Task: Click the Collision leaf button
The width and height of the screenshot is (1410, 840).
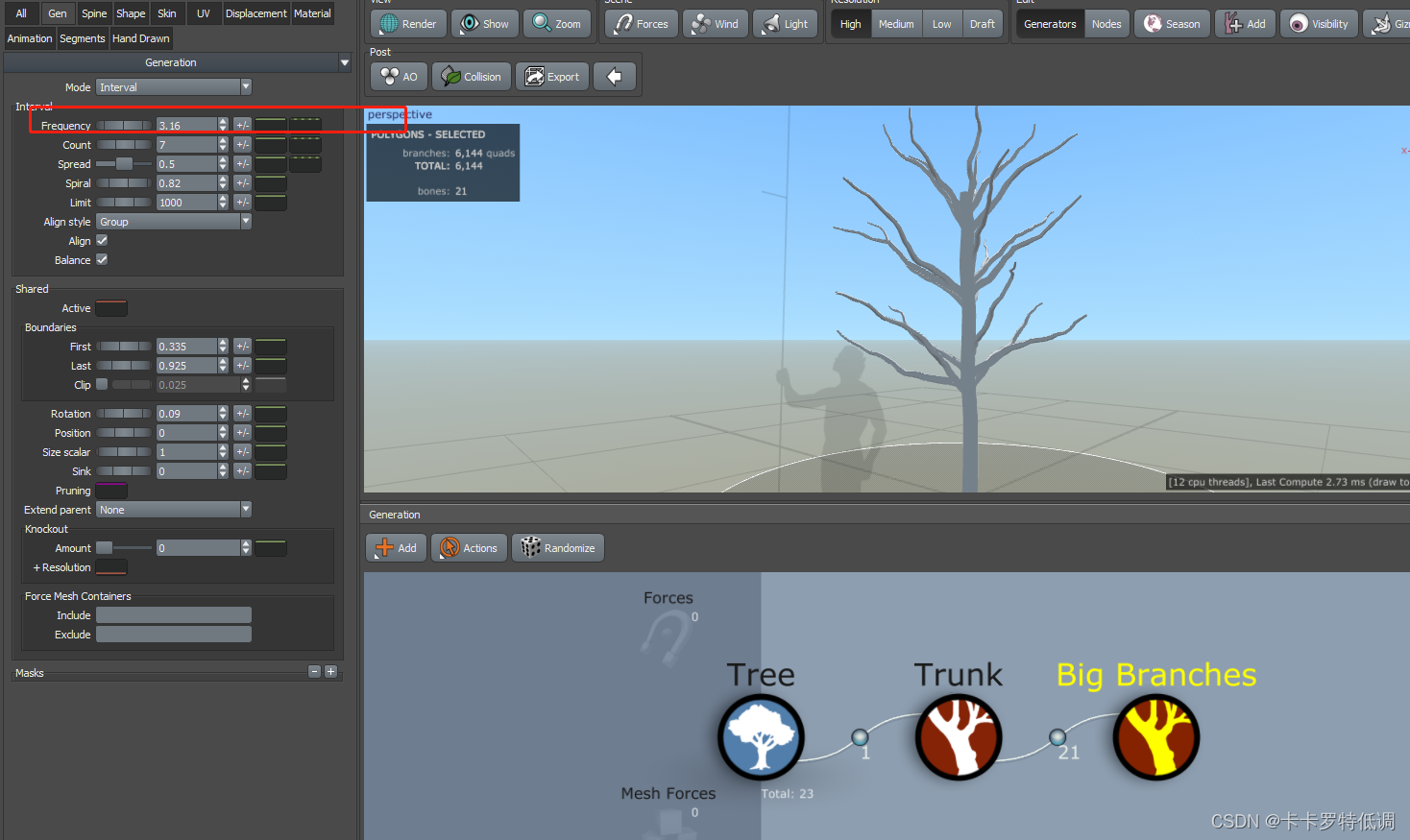Action: point(471,77)
